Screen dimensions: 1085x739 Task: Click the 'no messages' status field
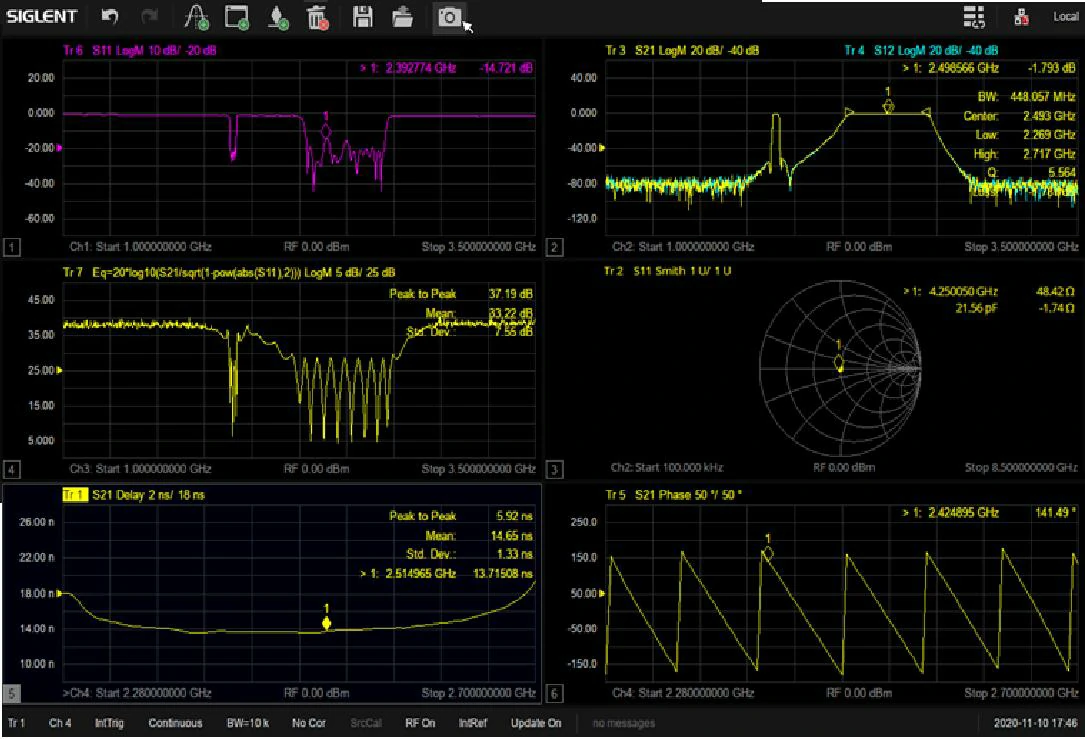623,723
